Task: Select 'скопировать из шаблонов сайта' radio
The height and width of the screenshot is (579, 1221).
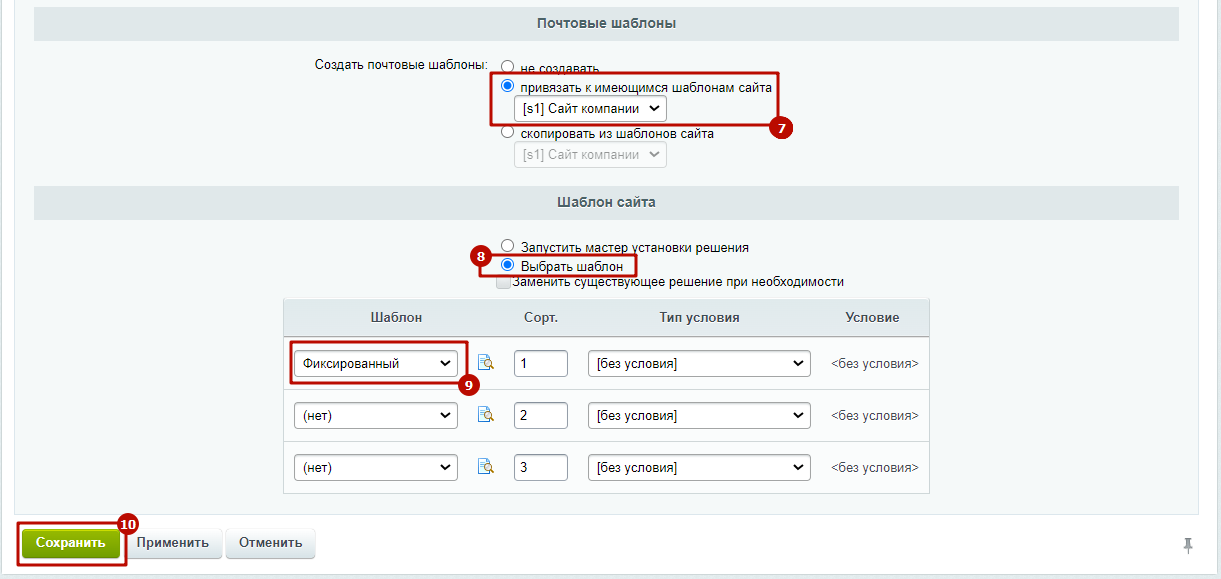Action: click(x=507, y=132)
